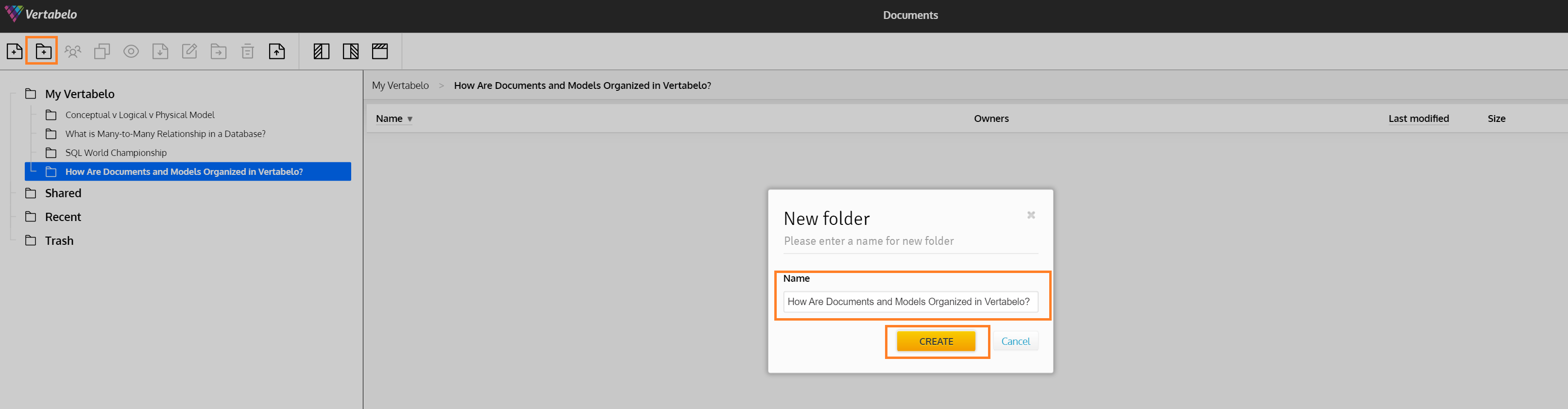The height and width of the screenshot is (409, 1568).
Task: Select the right diagonal-split layout icon
Action: (351, 52)
